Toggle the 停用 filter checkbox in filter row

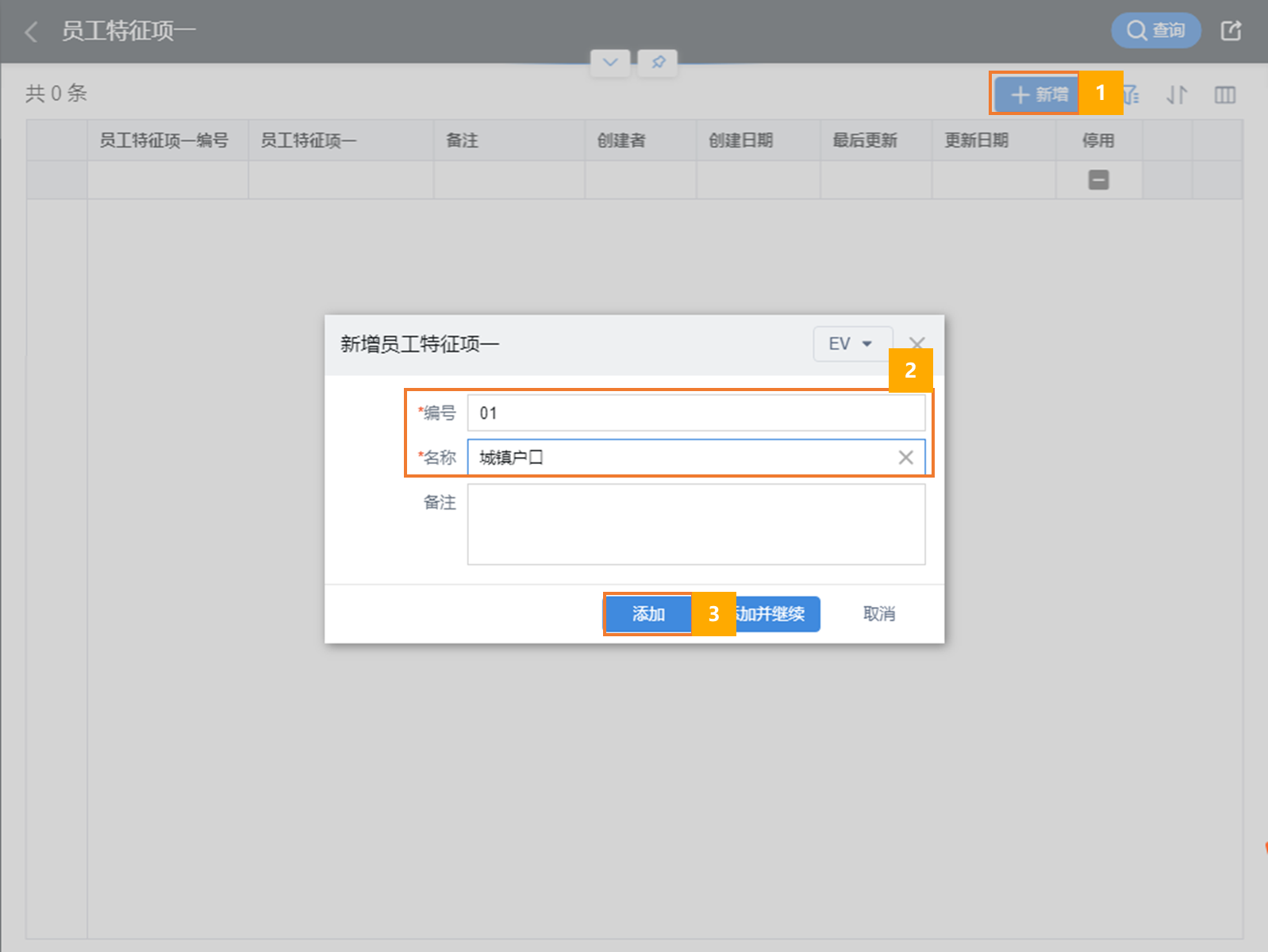(x=1098, y=180)
